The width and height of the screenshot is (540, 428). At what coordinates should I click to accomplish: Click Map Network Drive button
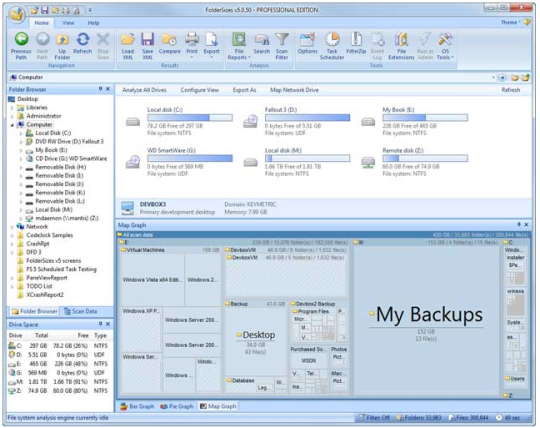pos(294,90)
